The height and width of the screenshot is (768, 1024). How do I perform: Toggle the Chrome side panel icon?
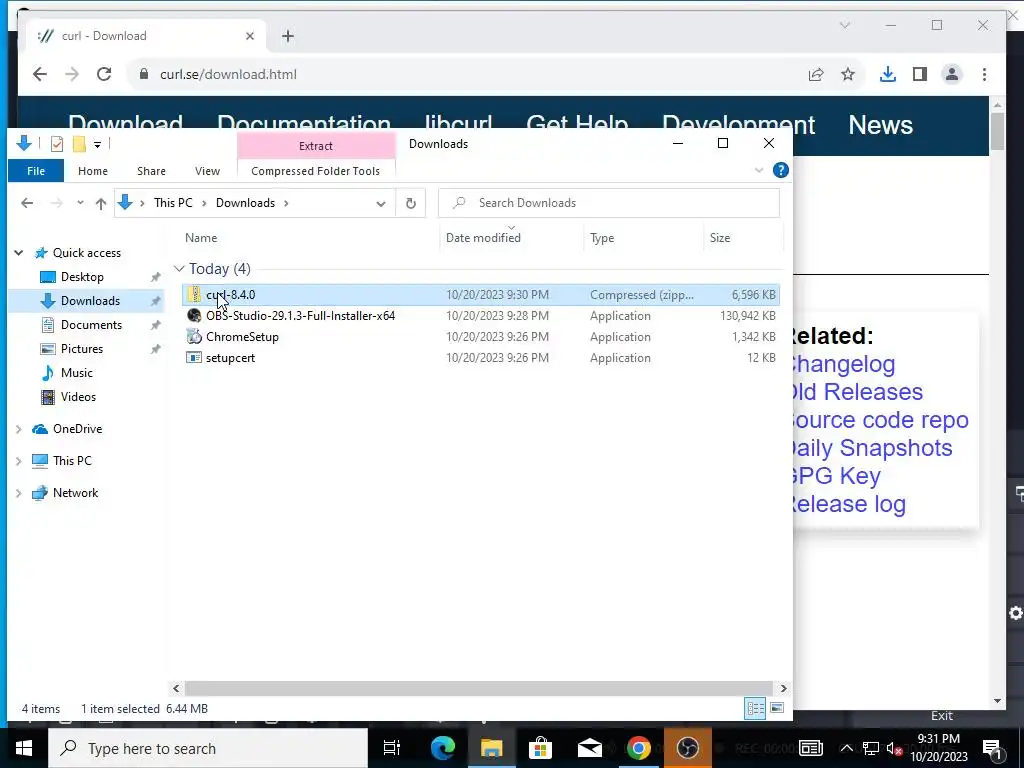tap(920, 74)
